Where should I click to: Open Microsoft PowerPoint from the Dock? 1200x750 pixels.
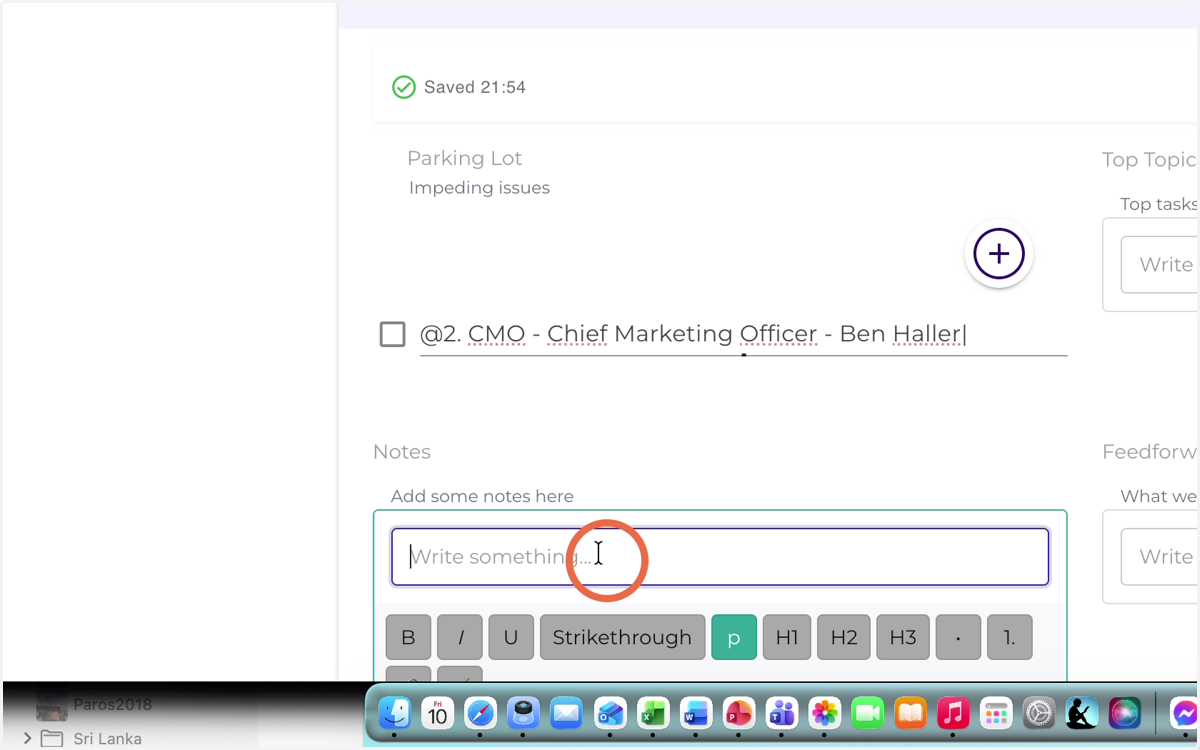pyautogui.click(x=739, y=713)
